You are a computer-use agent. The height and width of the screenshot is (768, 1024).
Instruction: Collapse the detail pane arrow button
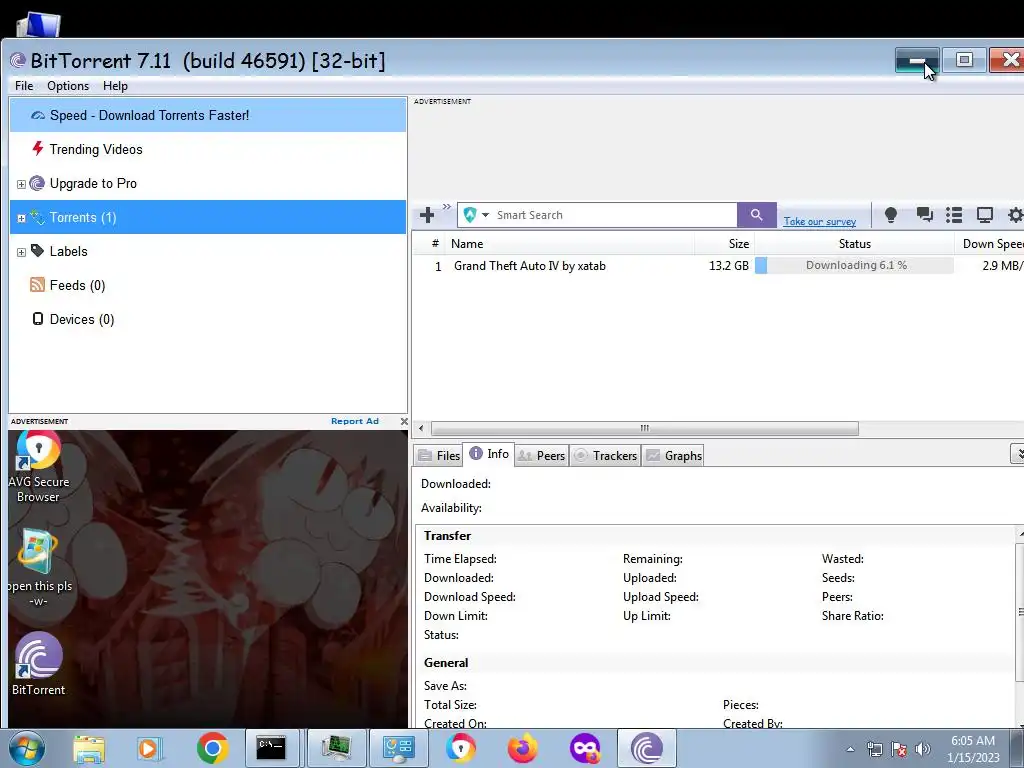point(1017,453)
